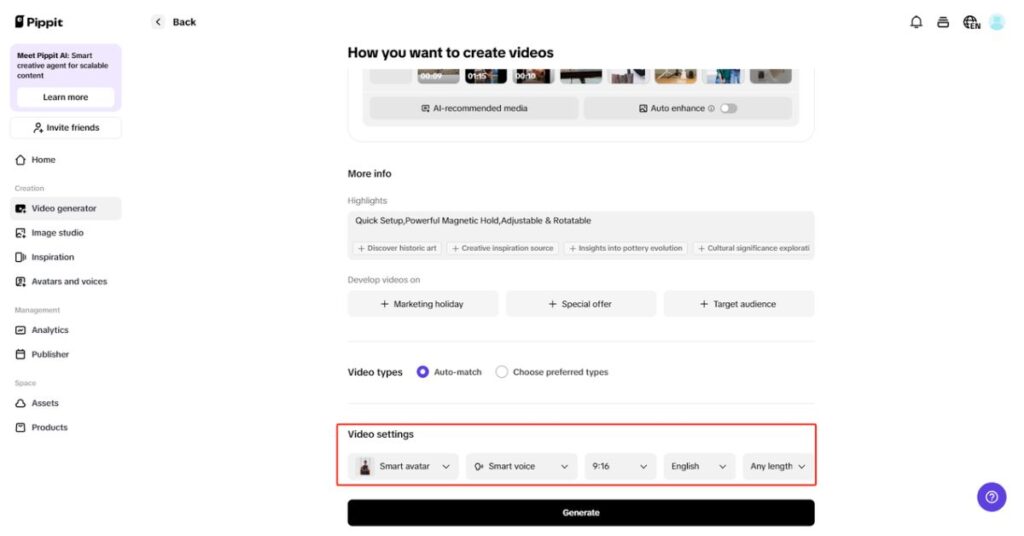The height and width of the screenshot is (536, 1024).
Task: Open the notifications bell
Action: (x=916, y=22)
